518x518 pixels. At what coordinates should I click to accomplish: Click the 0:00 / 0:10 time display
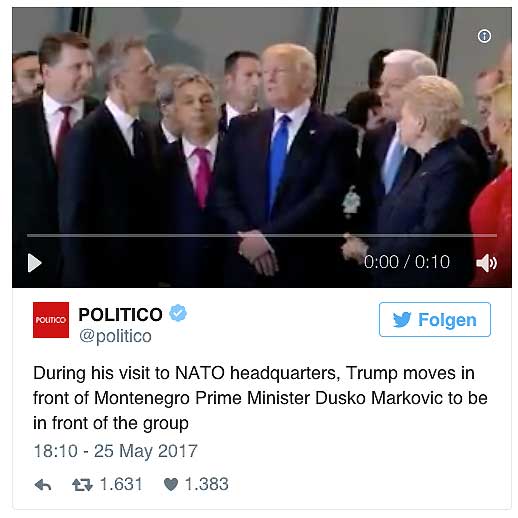tap(407, 262)
